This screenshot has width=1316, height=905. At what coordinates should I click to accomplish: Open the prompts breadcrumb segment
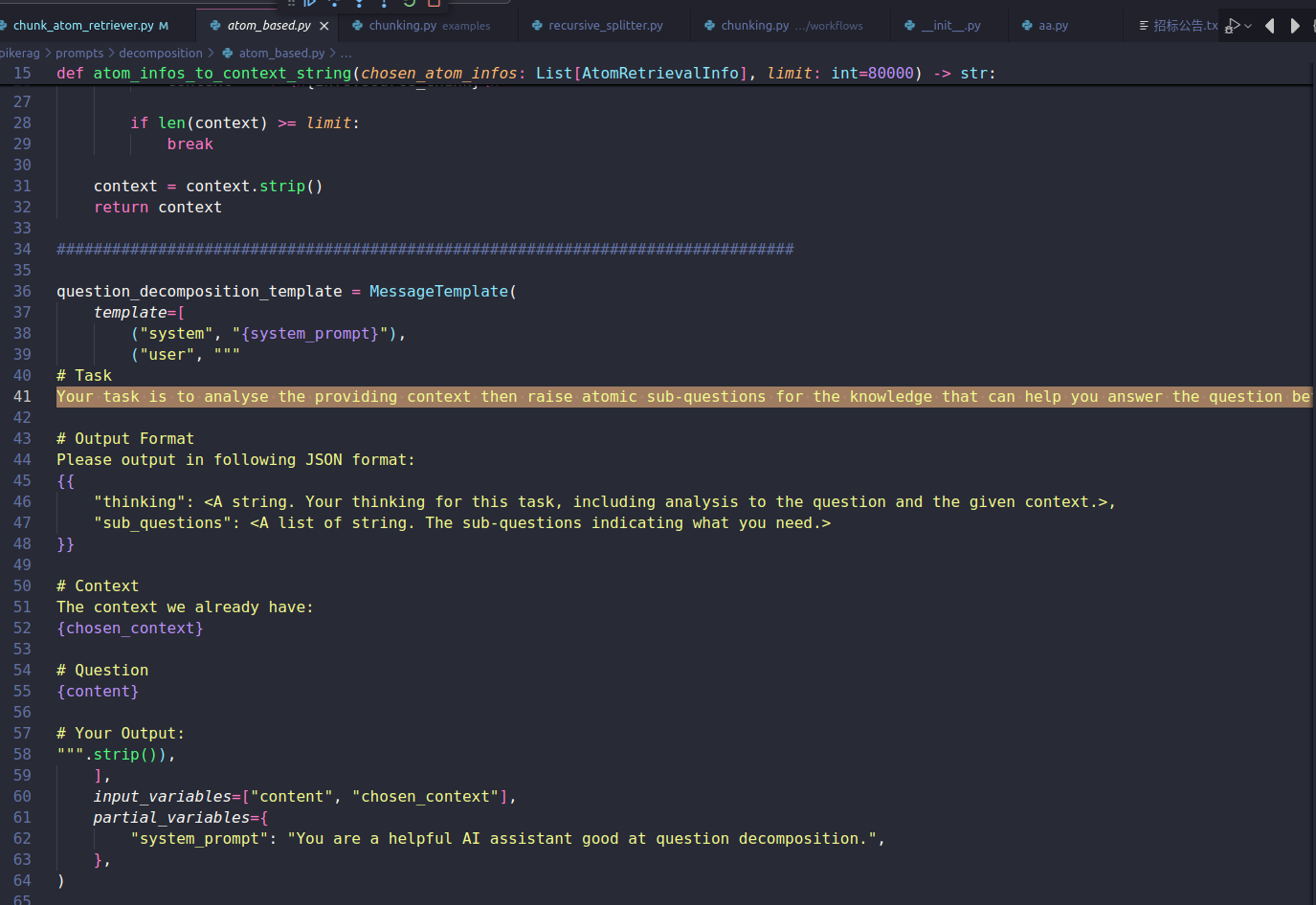(79, 54)
